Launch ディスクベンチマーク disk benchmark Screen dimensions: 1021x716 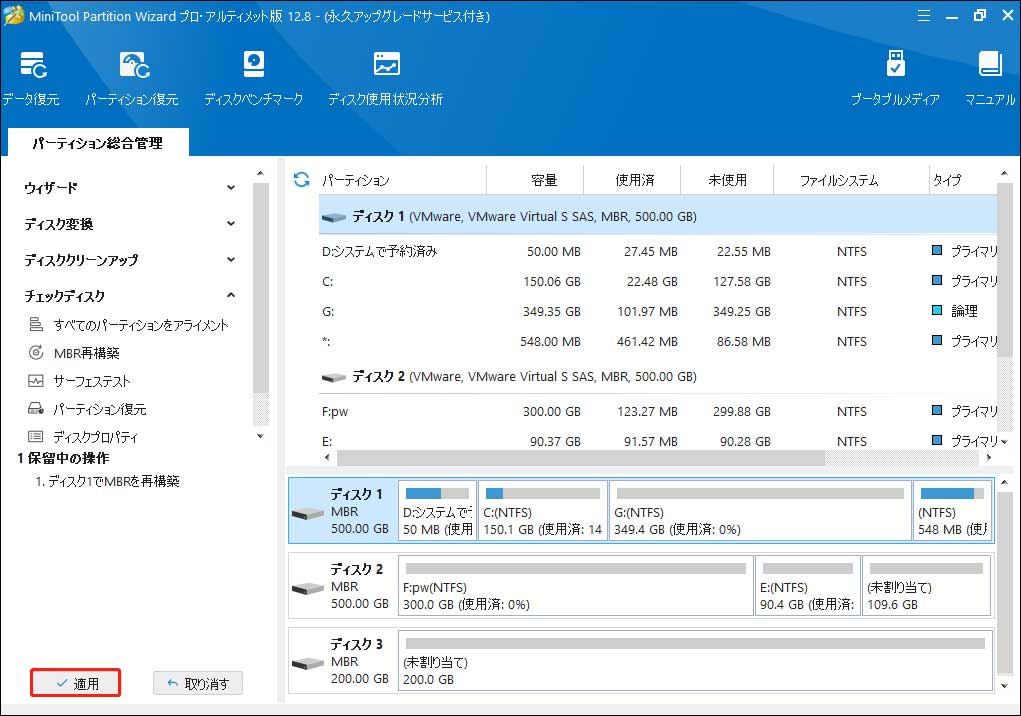[x=253, y=79]
